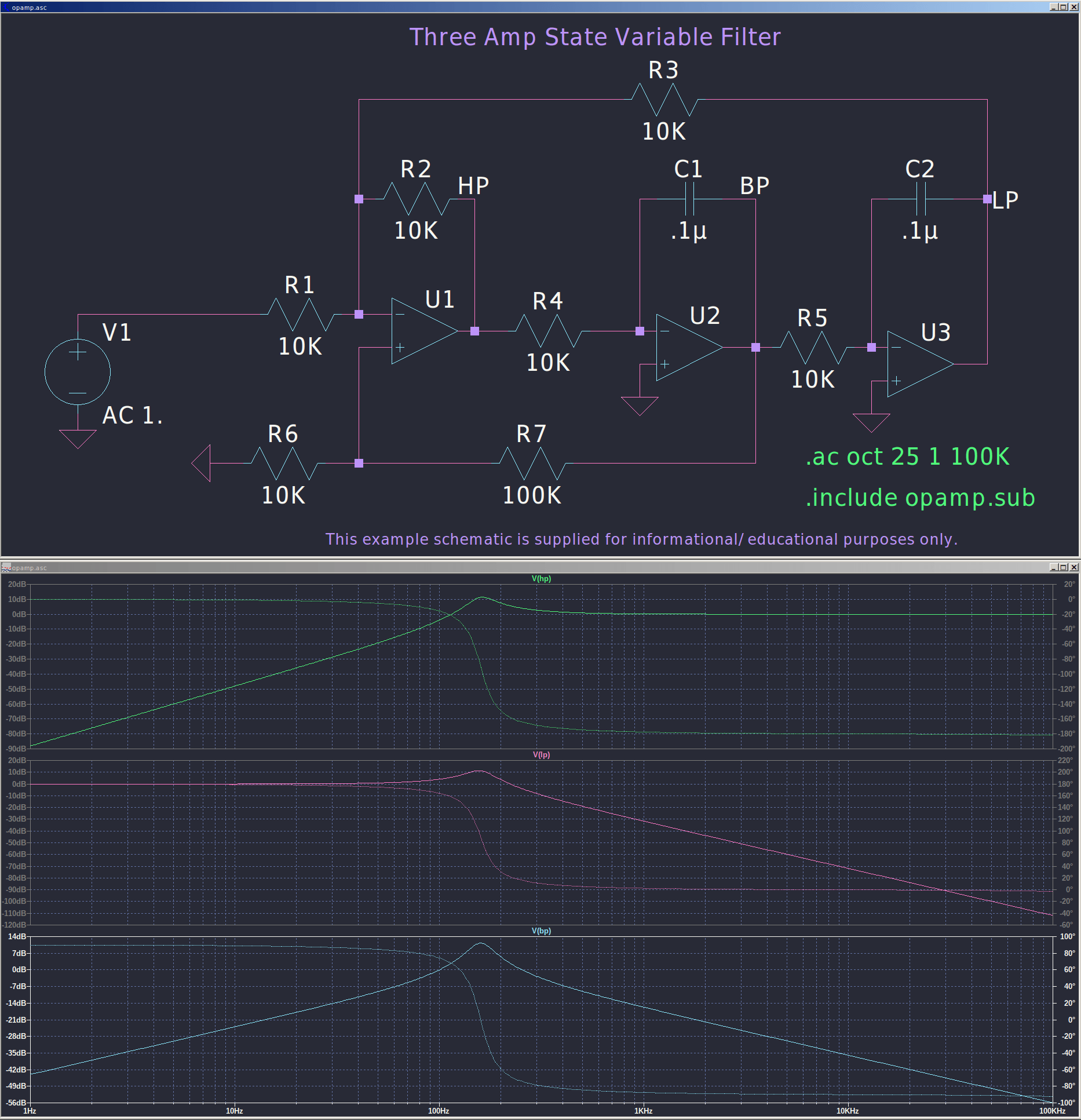Select resistor R2 zigzag symbol
This screenshot has width=1081, height=1120.
417,199
